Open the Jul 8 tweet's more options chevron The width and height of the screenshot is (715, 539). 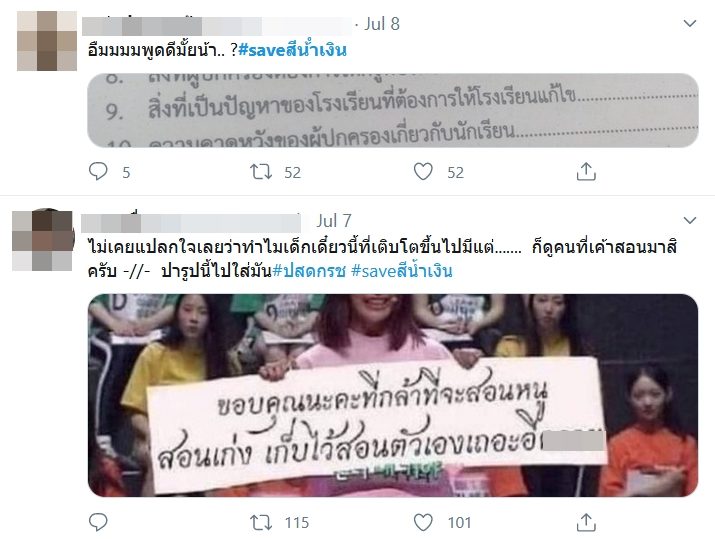click(690, 23)
